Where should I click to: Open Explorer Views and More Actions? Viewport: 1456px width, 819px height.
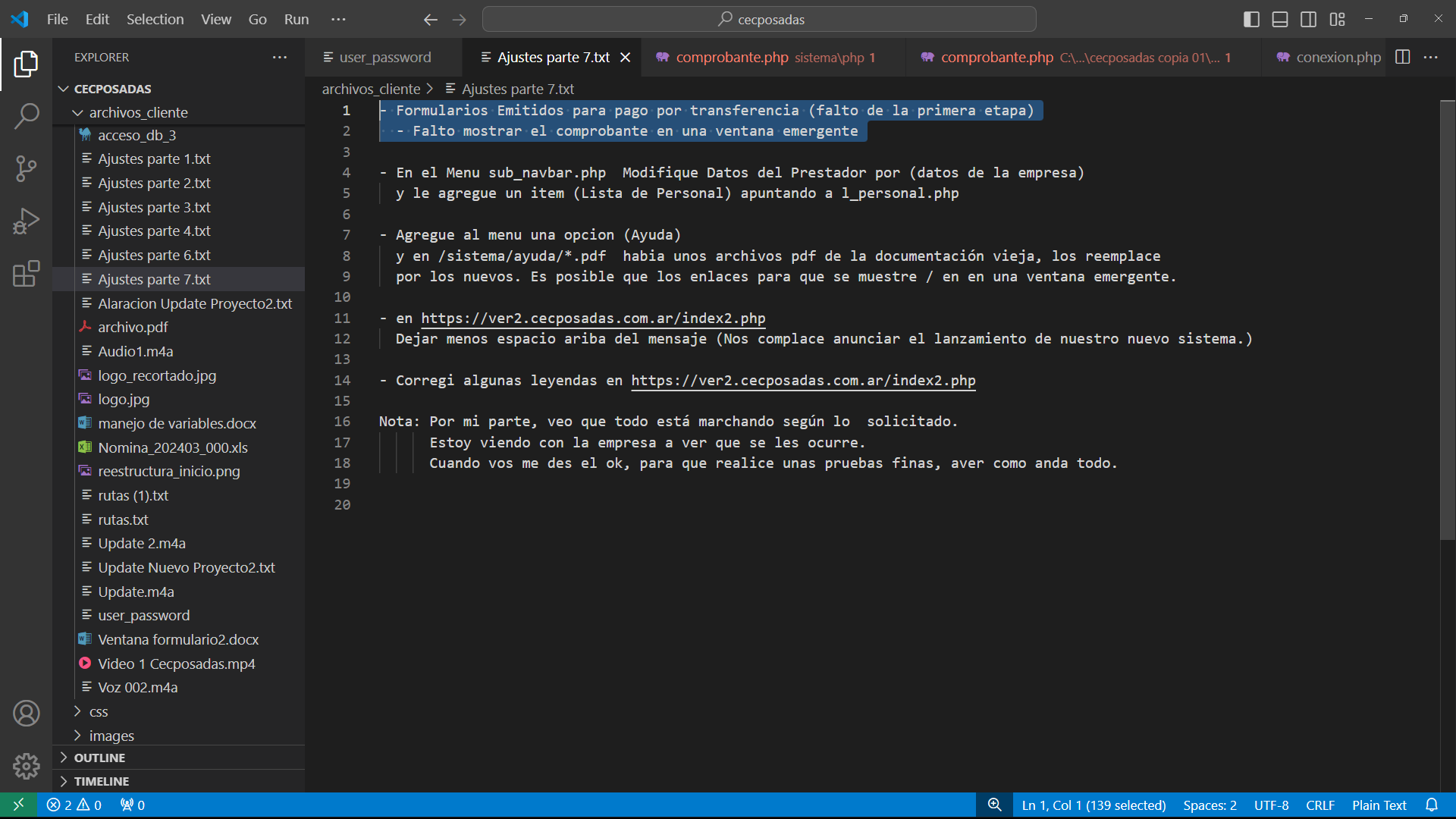pyautogui.click(x=280, y=57)
